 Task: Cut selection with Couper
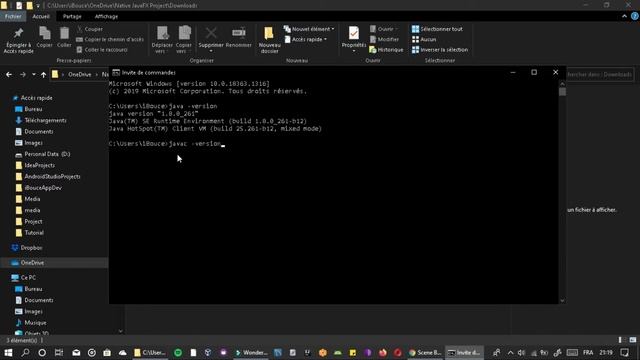coord(90,29)
